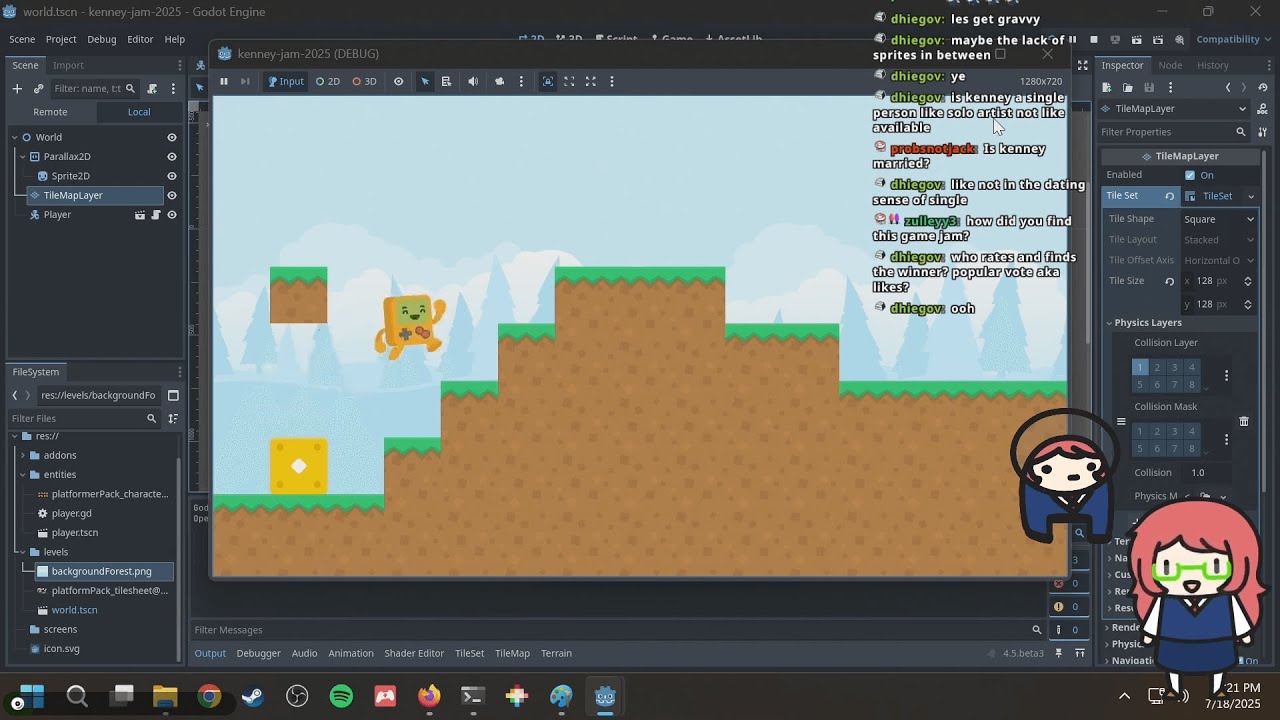Open the FileSystem sort options
Image resolution: width=1280 pixels, height=720 pixels.
point(173,418)
